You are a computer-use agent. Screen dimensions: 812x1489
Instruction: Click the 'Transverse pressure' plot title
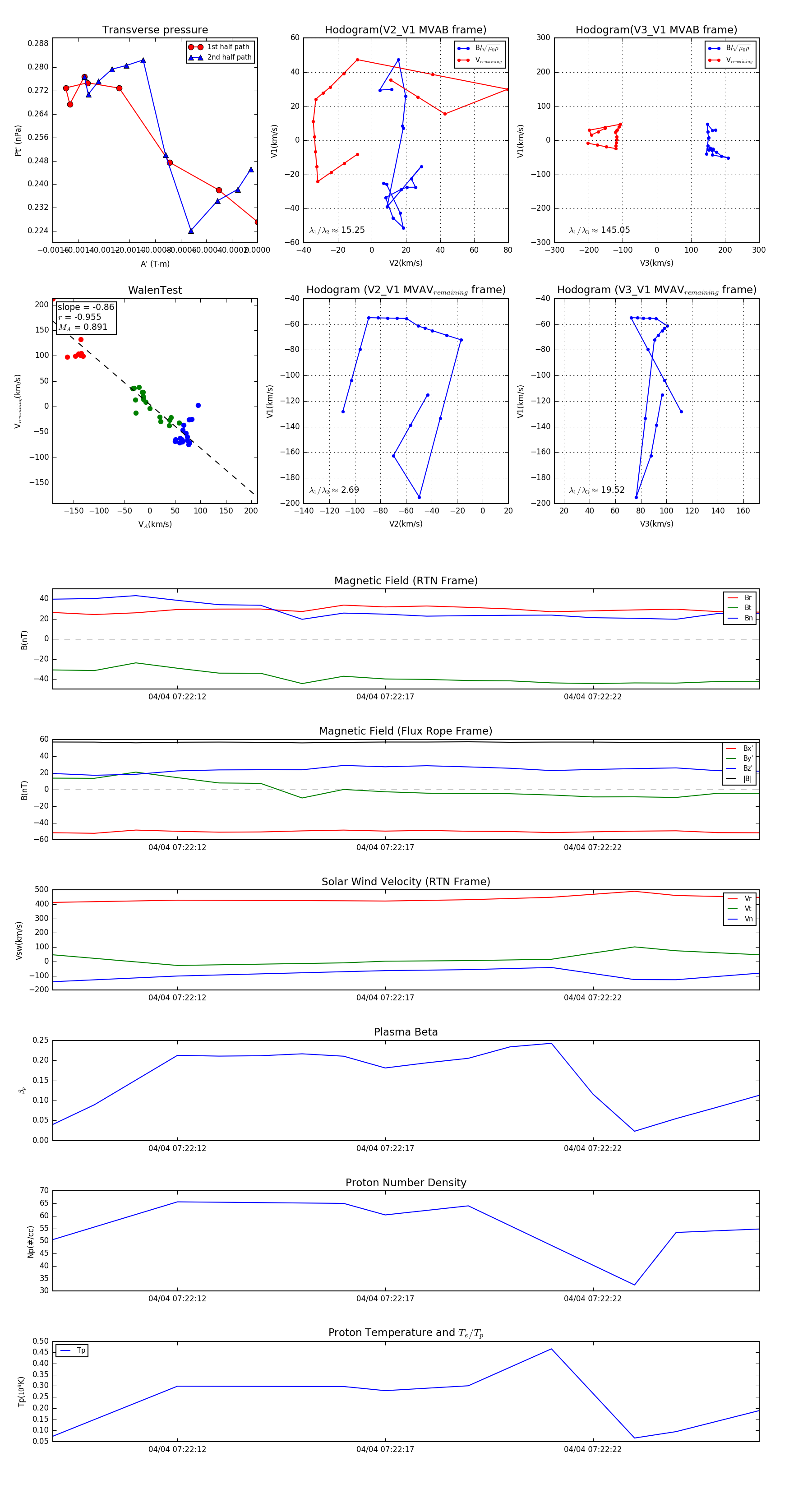[x=155, y=30]
